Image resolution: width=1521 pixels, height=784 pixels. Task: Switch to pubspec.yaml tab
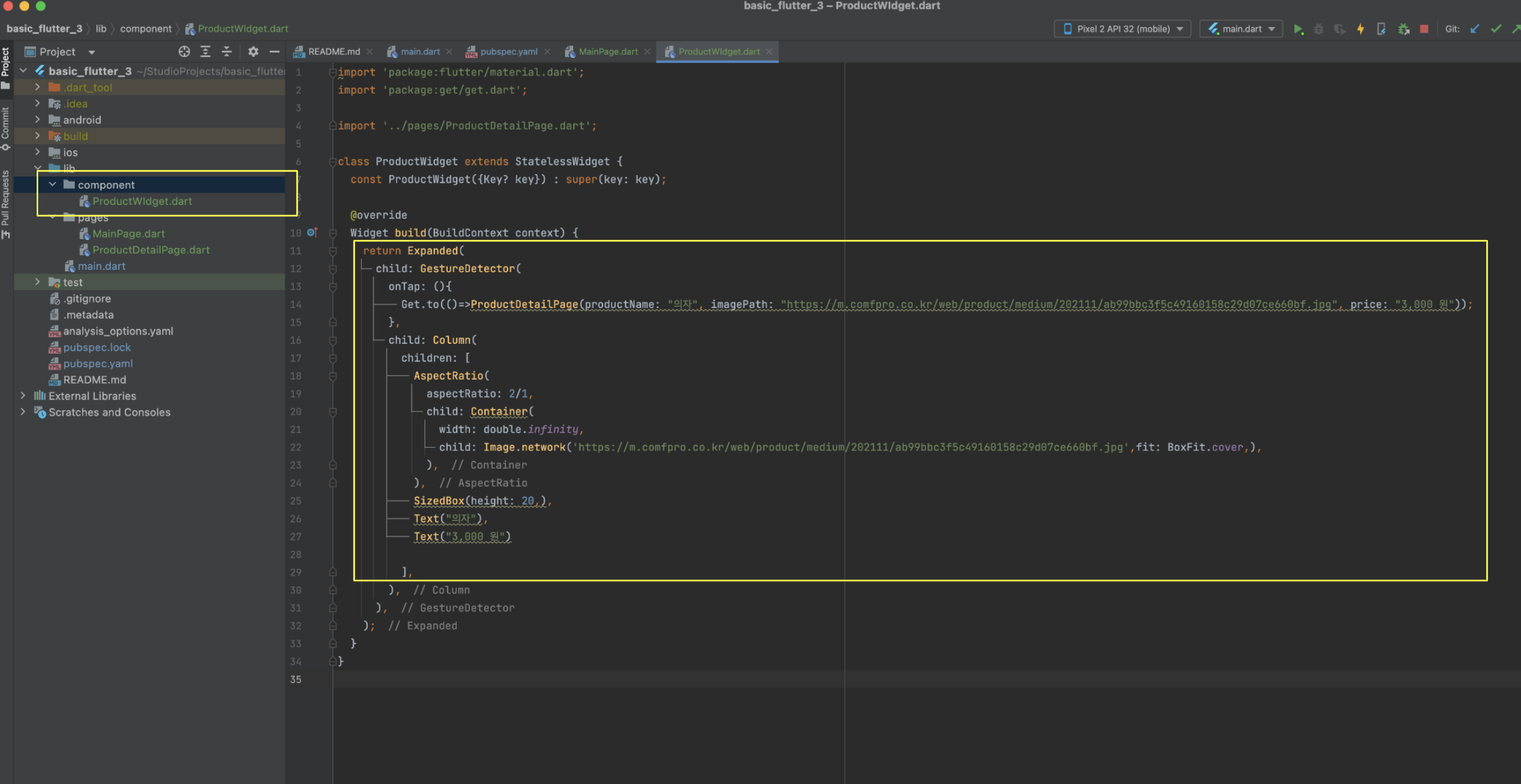508,52
